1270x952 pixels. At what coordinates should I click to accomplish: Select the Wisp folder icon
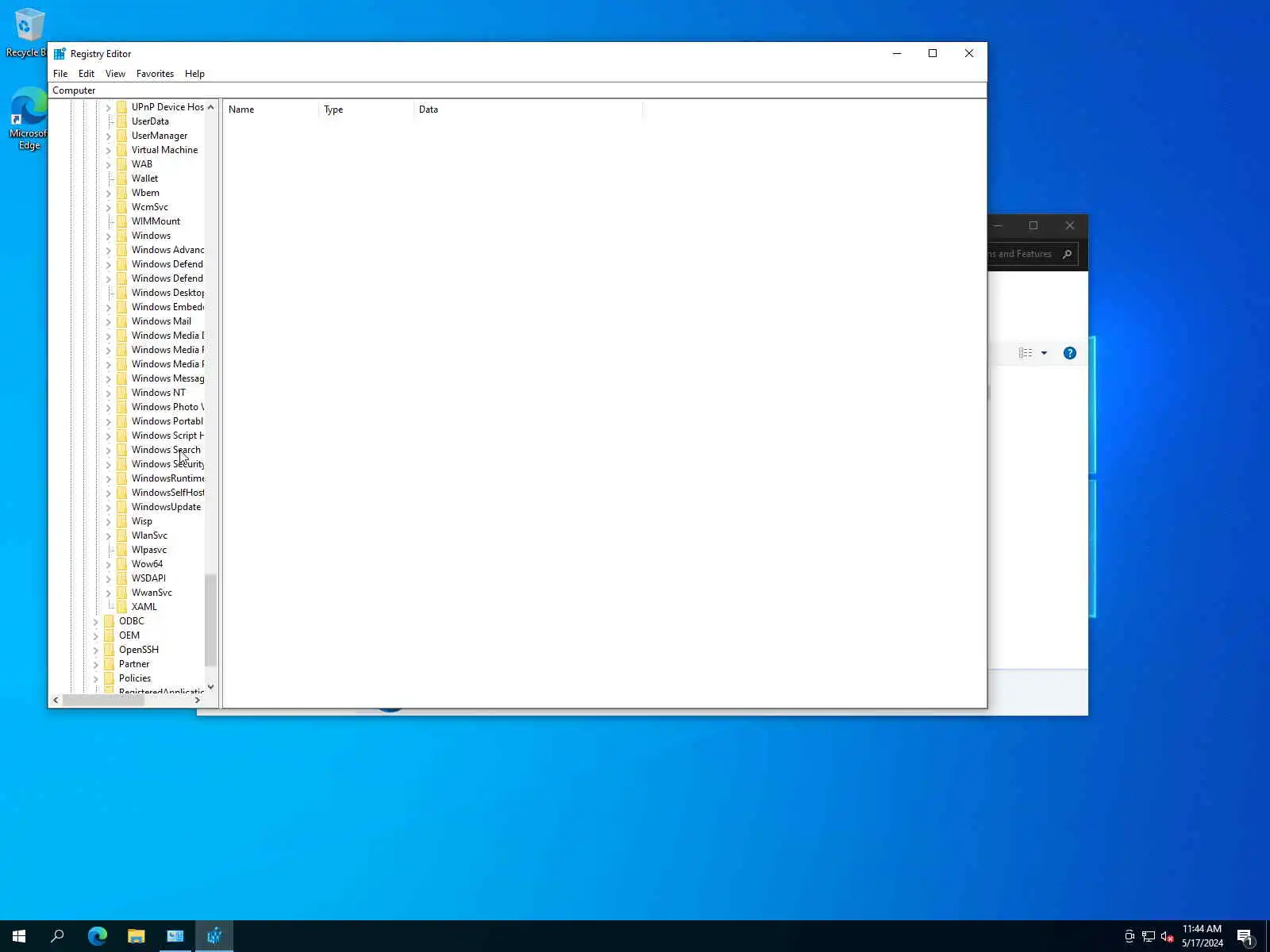[x=121, y=521]
